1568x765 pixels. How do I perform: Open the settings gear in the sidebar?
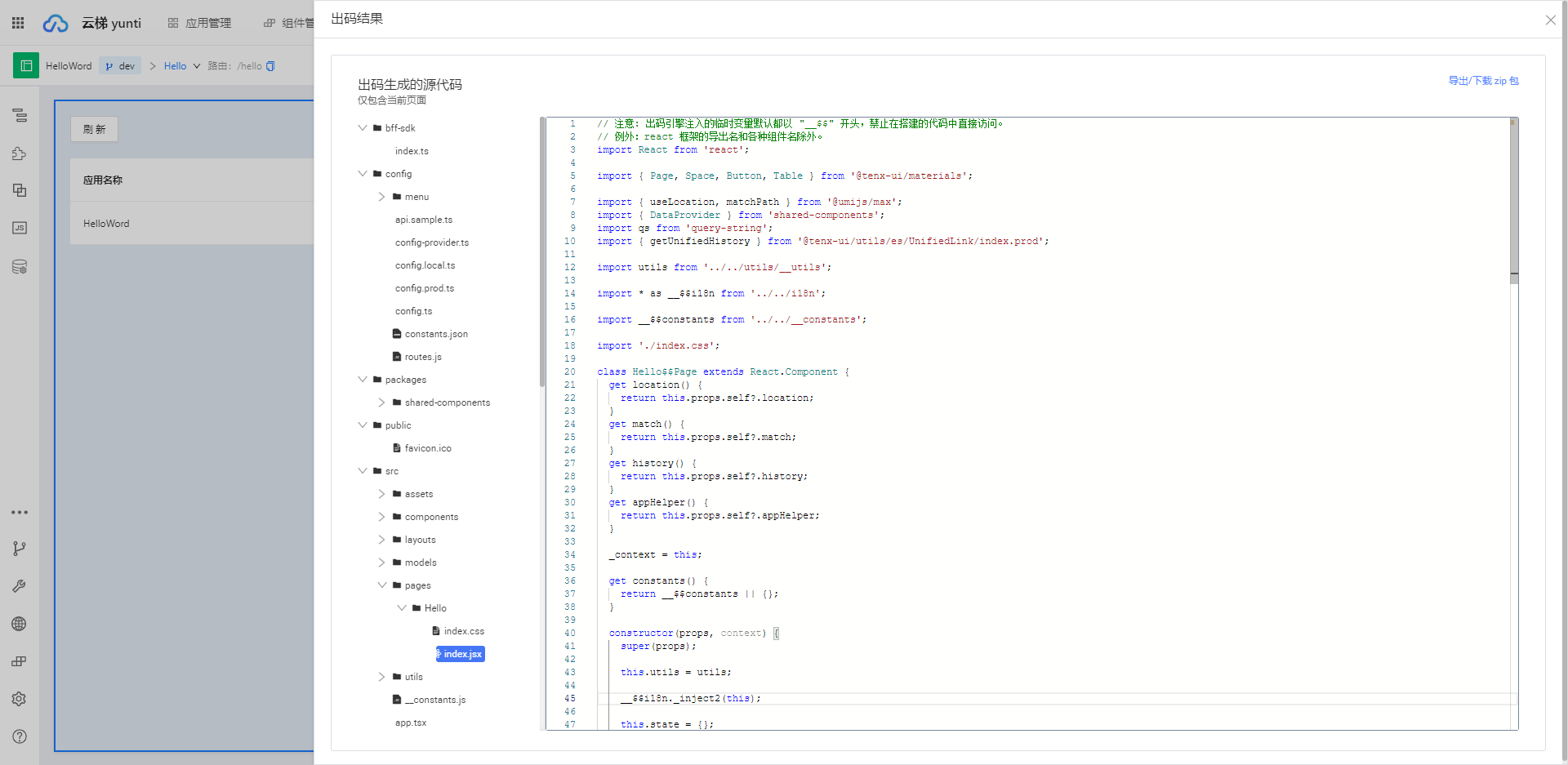coord(20,699)
